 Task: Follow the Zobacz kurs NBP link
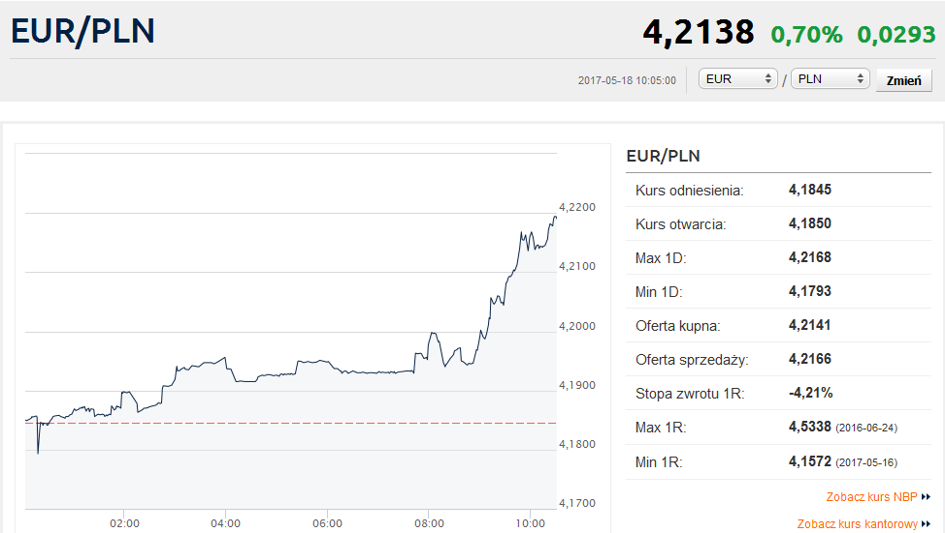pyautogui.click(x=871, y=497)
